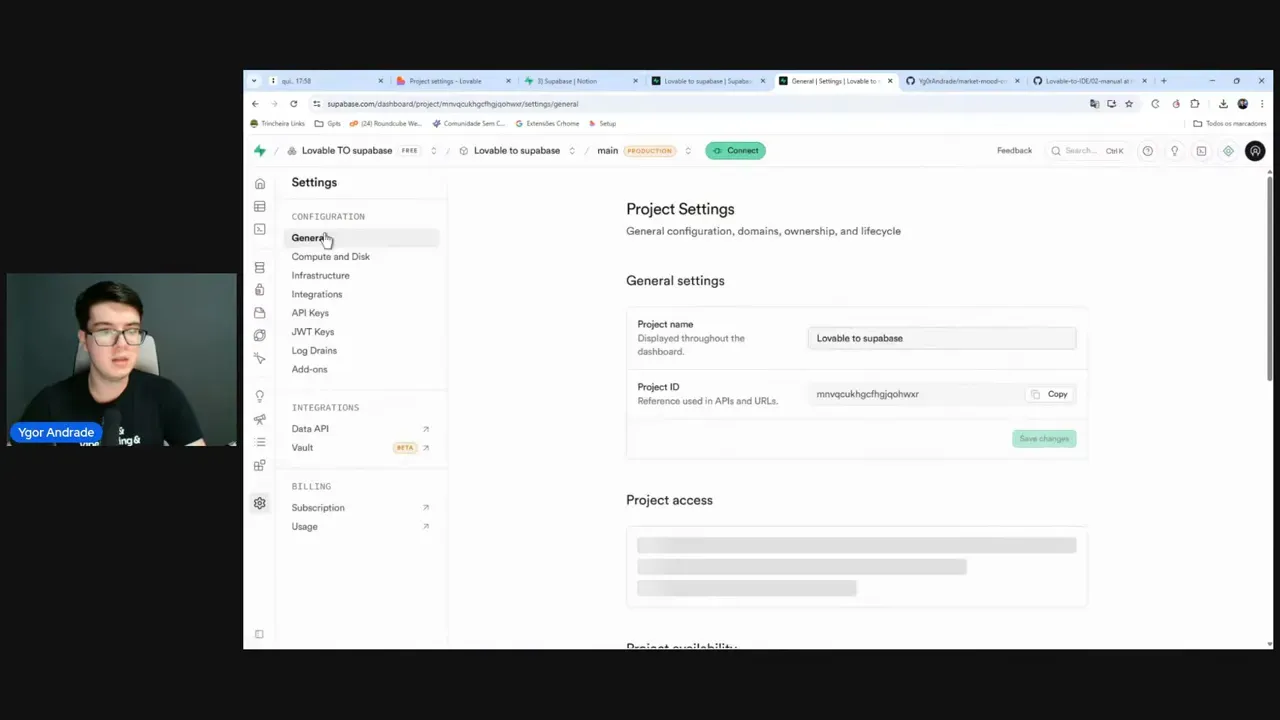Switch to the Lovable-to-IDE/02-manual GitHub tab
The height and width of the screenshot is (720, 1280).
(1089, 81)
